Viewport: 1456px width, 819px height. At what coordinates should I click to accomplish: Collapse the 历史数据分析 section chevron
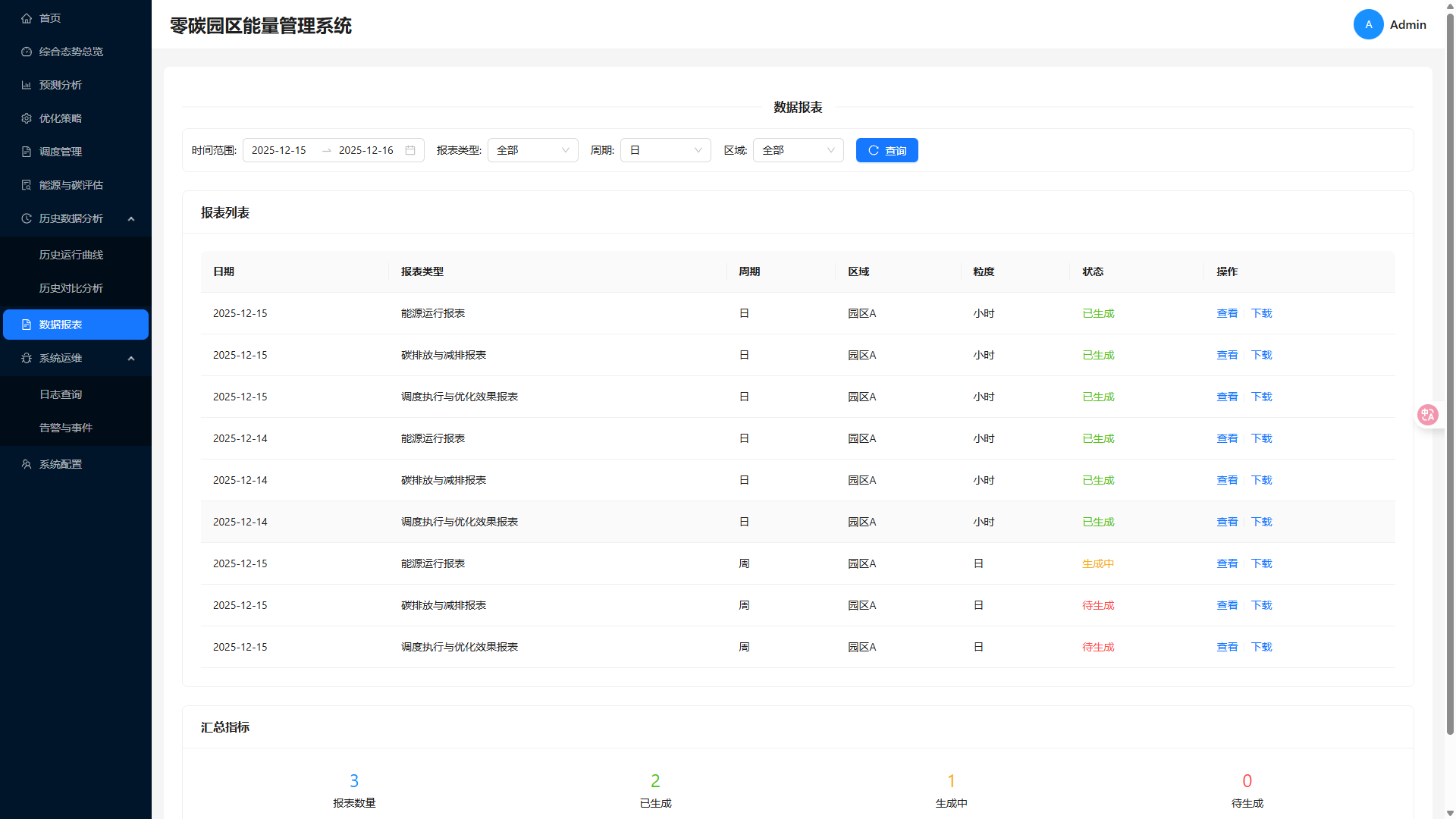(x=131, y=218)
